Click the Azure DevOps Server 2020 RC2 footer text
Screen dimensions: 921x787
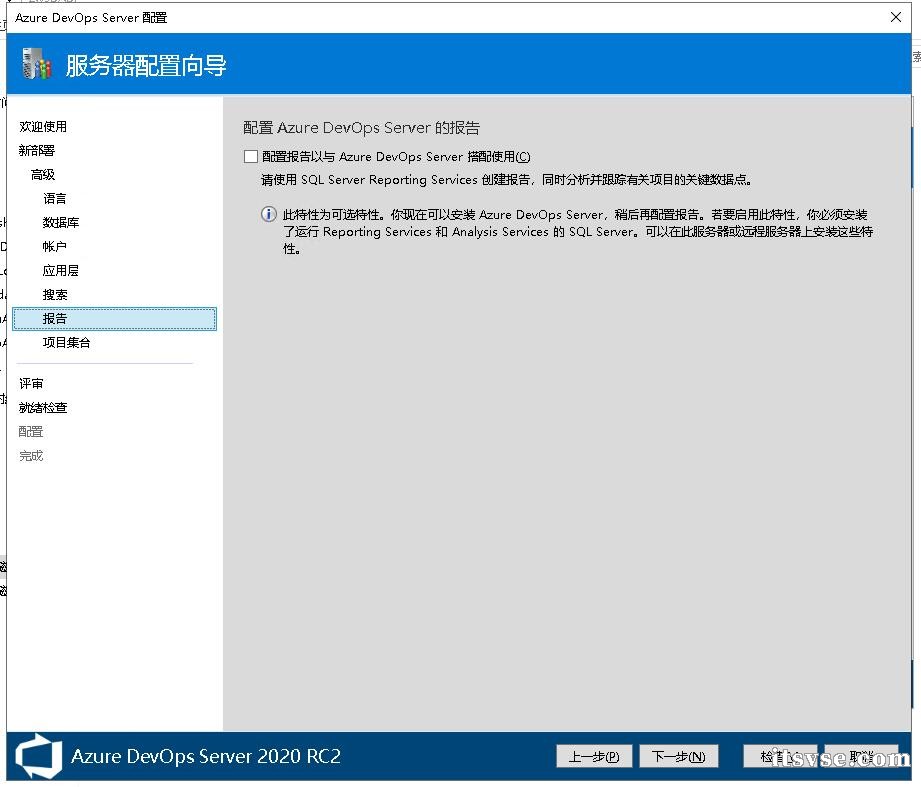pos(206,756)
